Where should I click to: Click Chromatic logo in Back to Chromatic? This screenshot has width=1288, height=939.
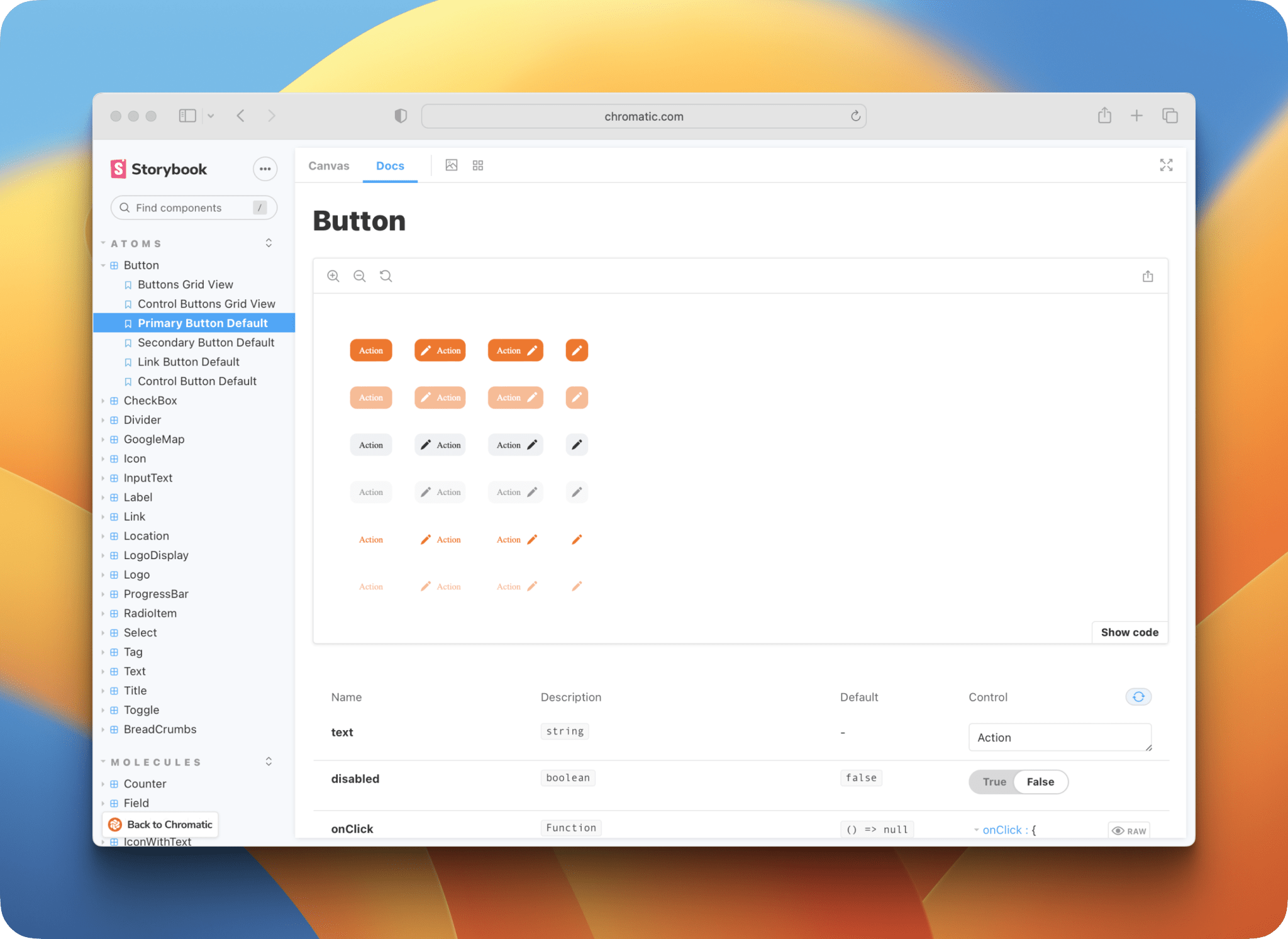(x=115, y=825)
